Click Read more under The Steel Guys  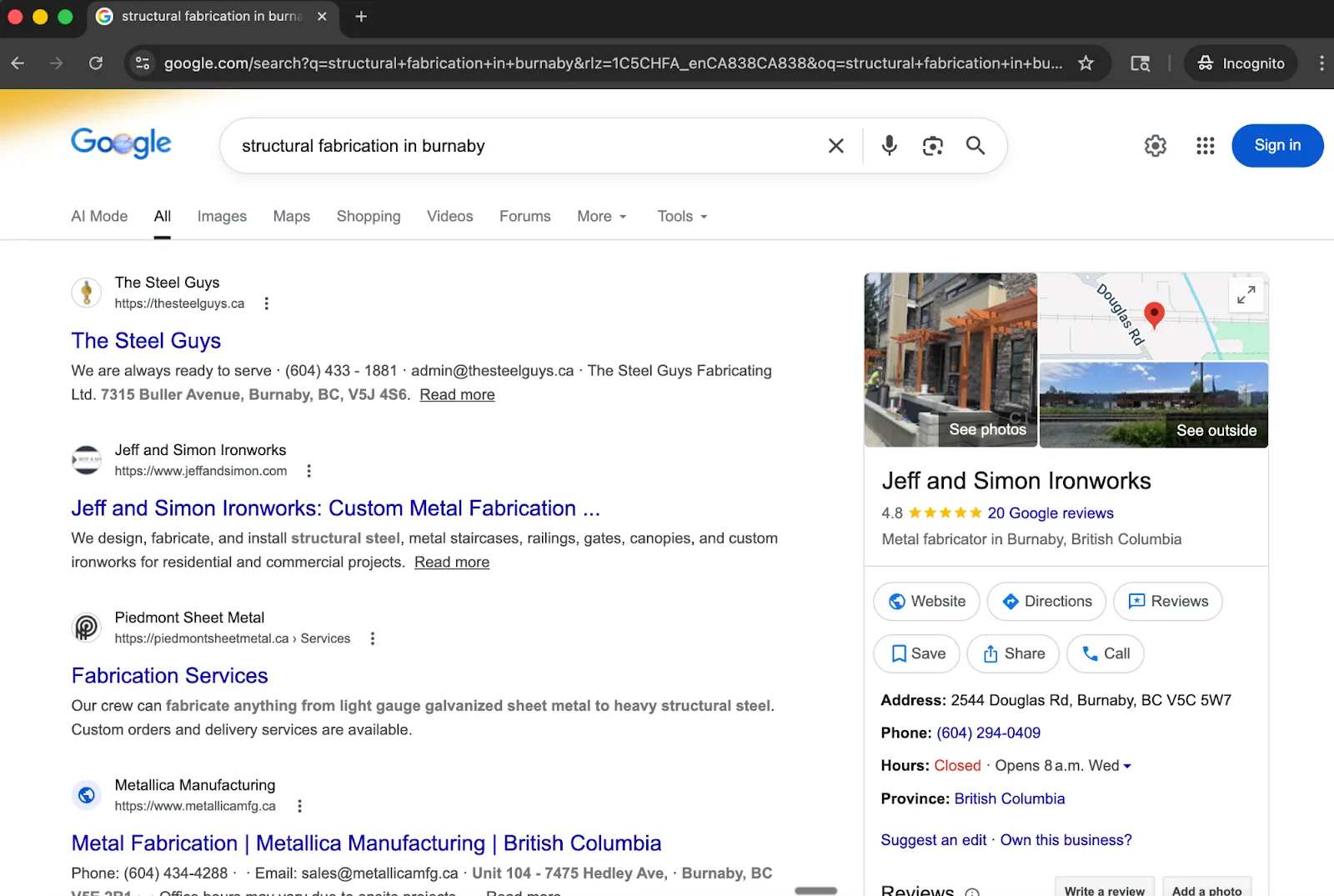pos(457,395)
